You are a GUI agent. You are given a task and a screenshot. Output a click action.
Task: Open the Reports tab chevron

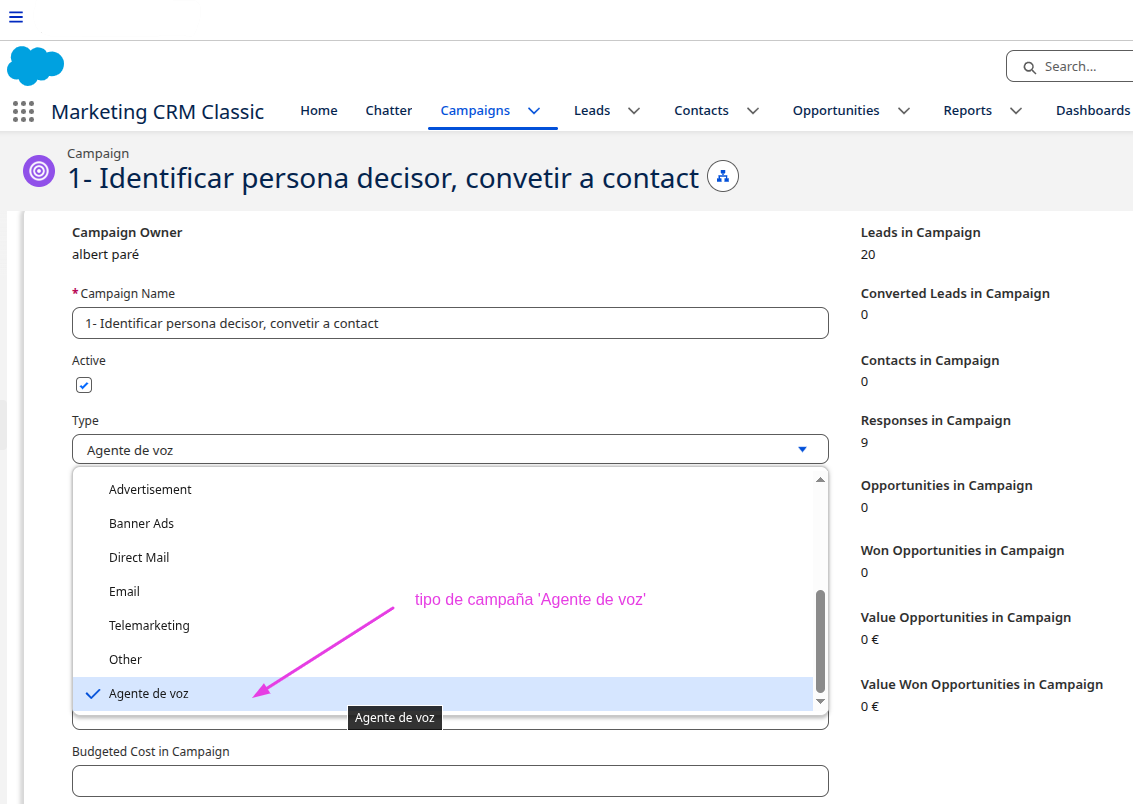pos(1016,111)
